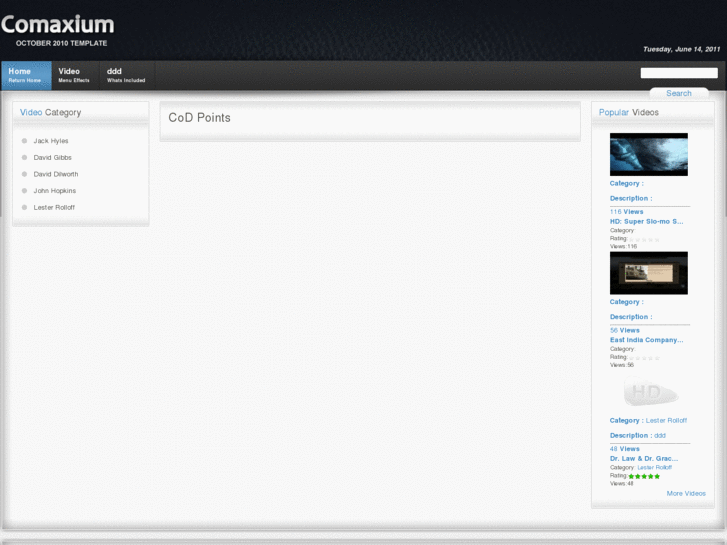Screen dimensions: 727x545
Task: Click the More Videos link
Action: [686, 493]
